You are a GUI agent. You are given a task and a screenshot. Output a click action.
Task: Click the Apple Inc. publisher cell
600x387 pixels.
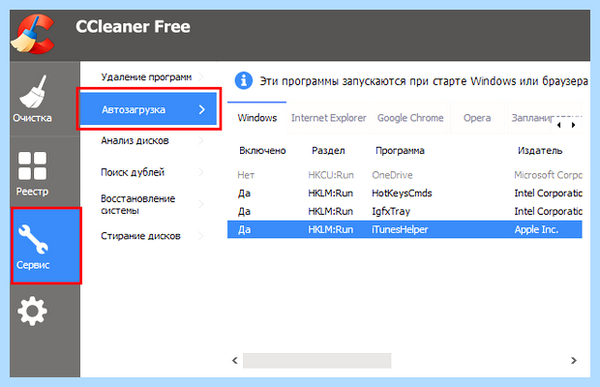536,230
